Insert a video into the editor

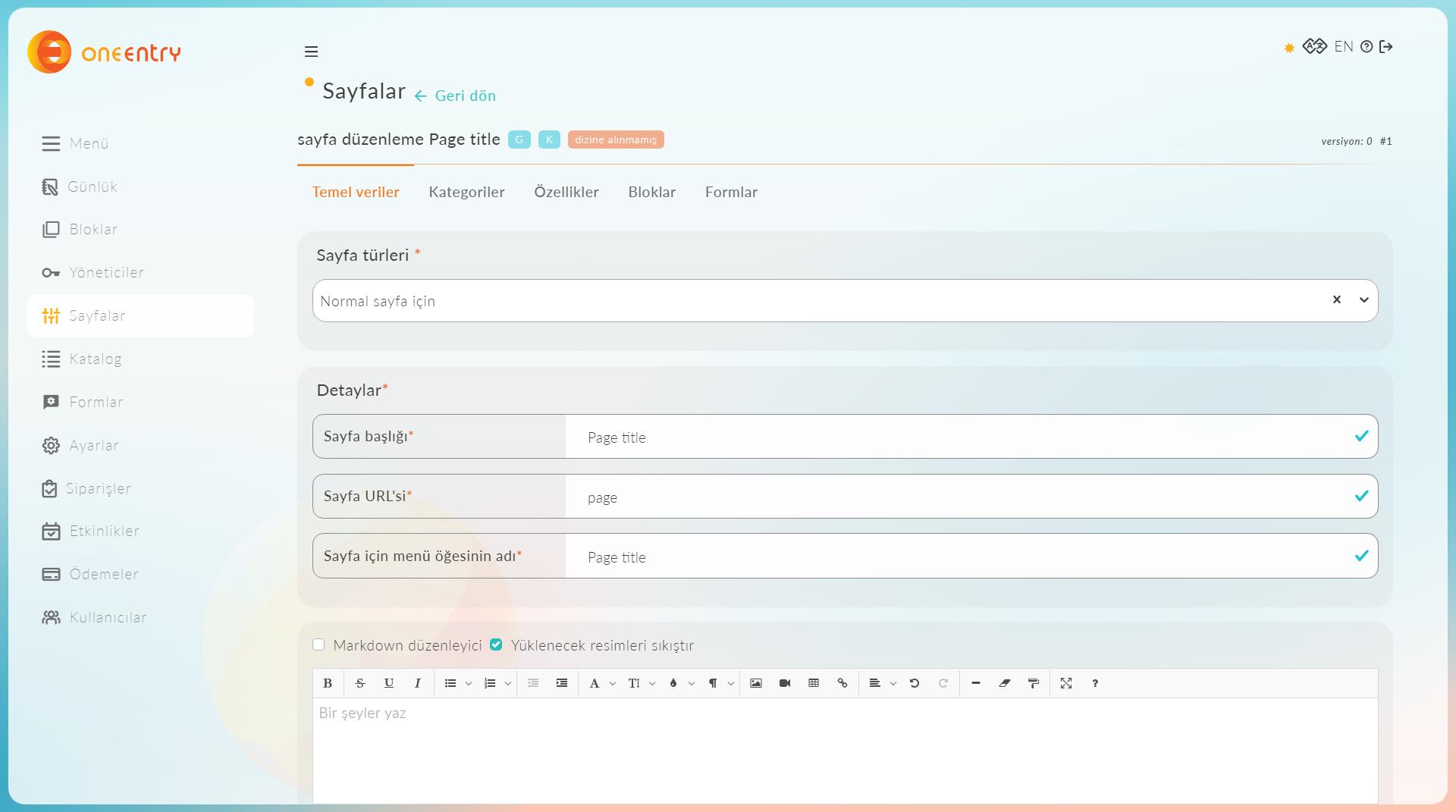tap(785, 683)
